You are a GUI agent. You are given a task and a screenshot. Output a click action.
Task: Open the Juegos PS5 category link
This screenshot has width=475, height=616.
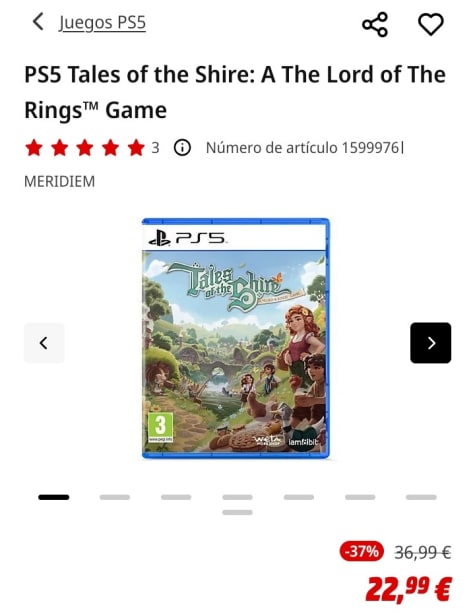click(102, 22)
